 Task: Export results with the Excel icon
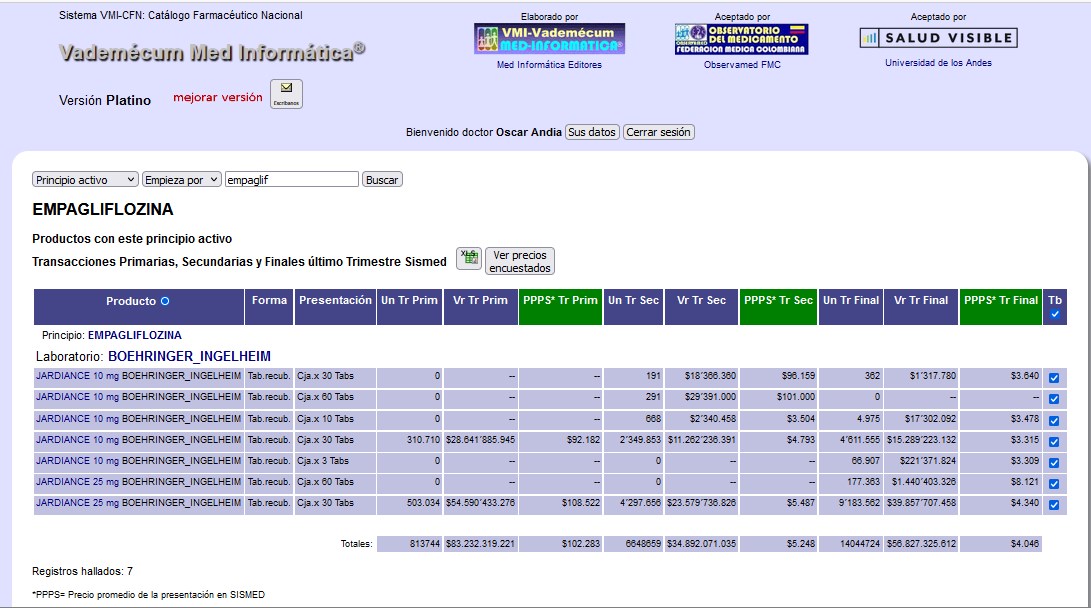pos(469,258)
